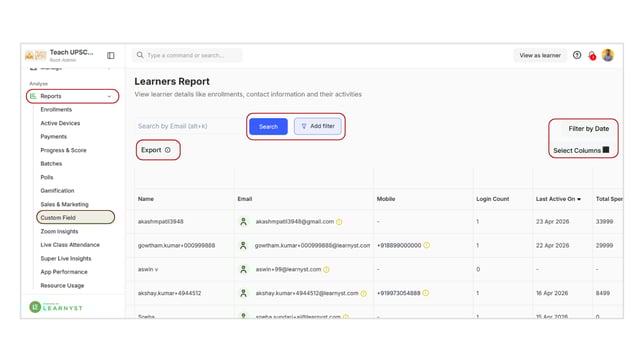
Task: Click learner name akashmpatil3948
Action: click(161, 221)
